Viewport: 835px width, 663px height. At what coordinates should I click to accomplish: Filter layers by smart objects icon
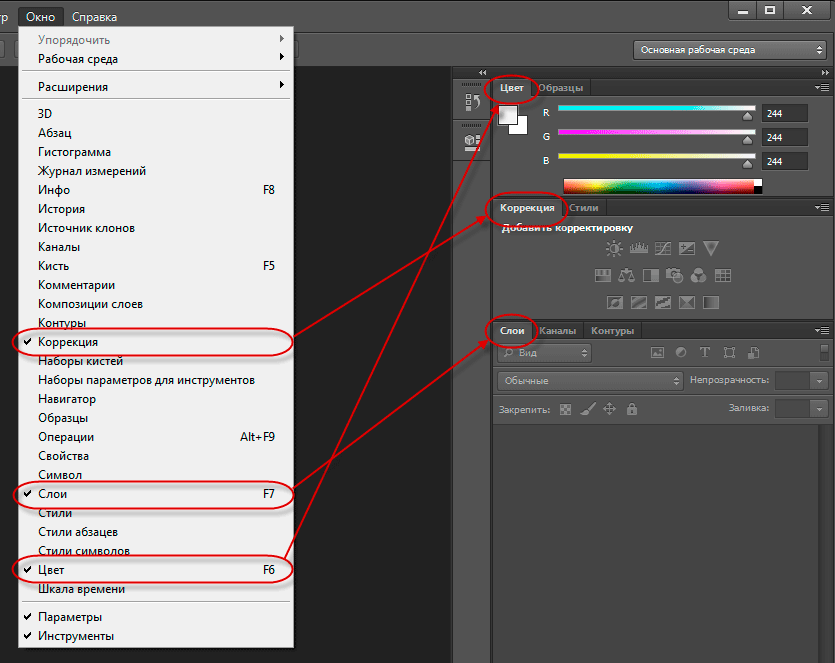[754, 353]
